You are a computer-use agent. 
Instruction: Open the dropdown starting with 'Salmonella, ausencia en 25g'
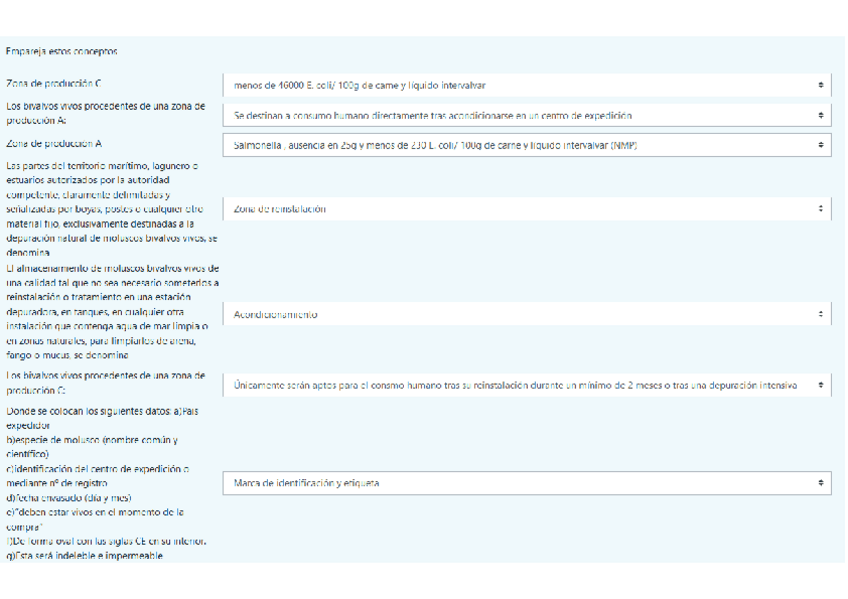pyautogui.click(x=527, y=145)
